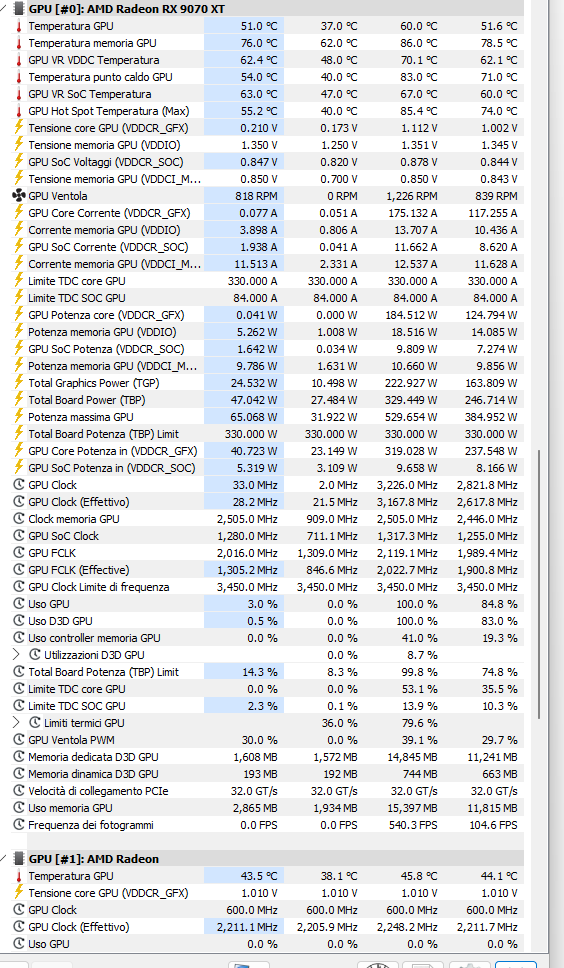
Task: Click thermometer icon of GPU VR SoC Temperatura
Action: [x=19, y=94]
